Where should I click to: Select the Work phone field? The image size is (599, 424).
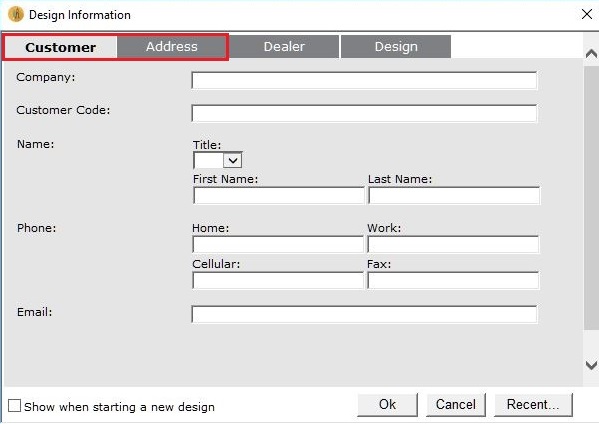[x=453, y=244]
